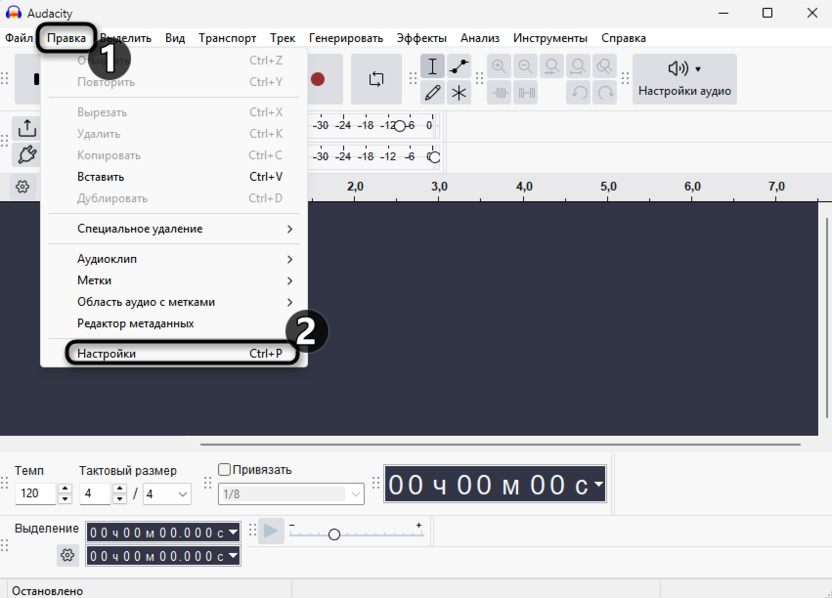Open timeline options gear icon
This screenshot has width=832, height=598.
[x=23, y=187]
